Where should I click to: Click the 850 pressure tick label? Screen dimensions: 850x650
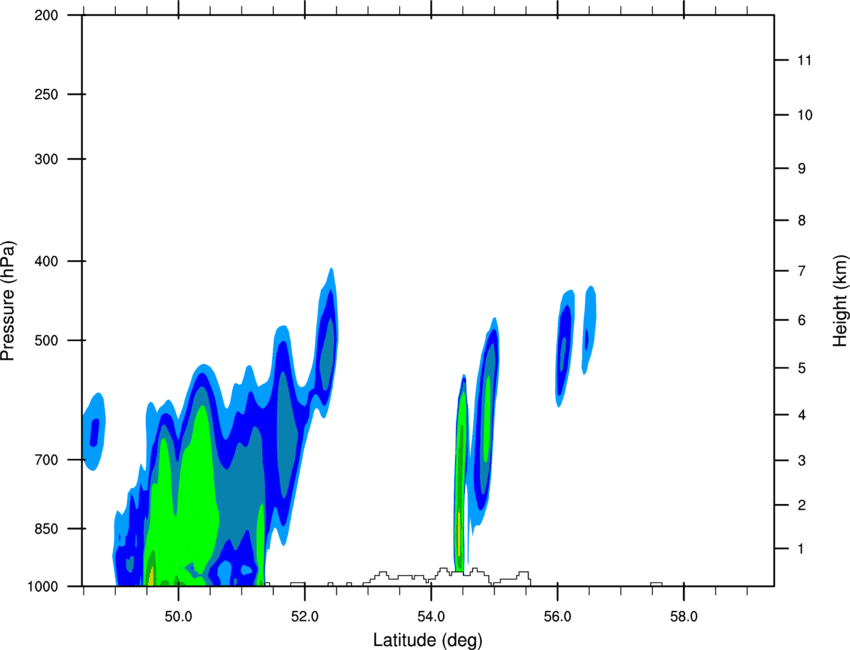point(46,529)
